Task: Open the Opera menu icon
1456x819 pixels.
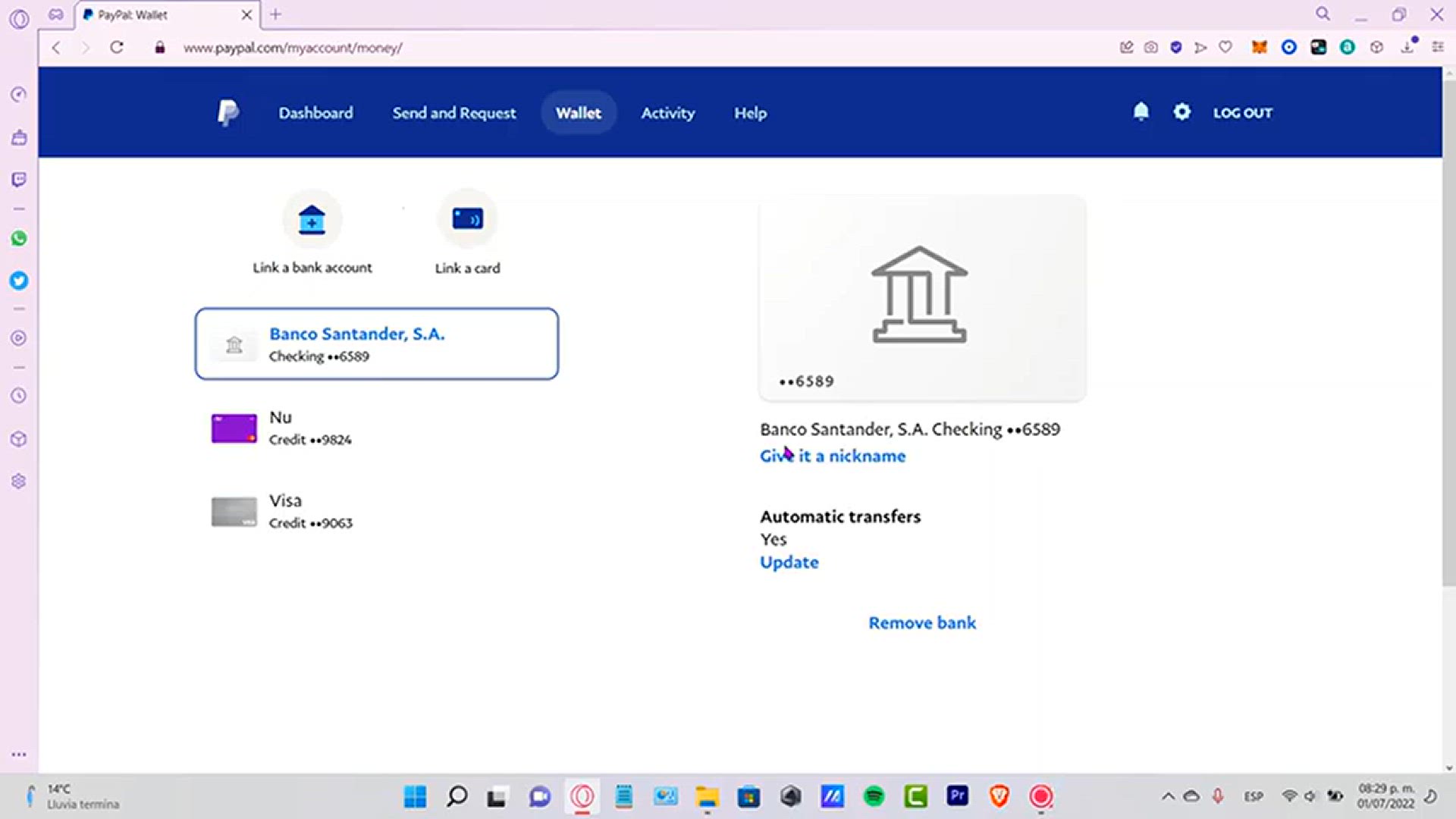Action: coord(20,18)
